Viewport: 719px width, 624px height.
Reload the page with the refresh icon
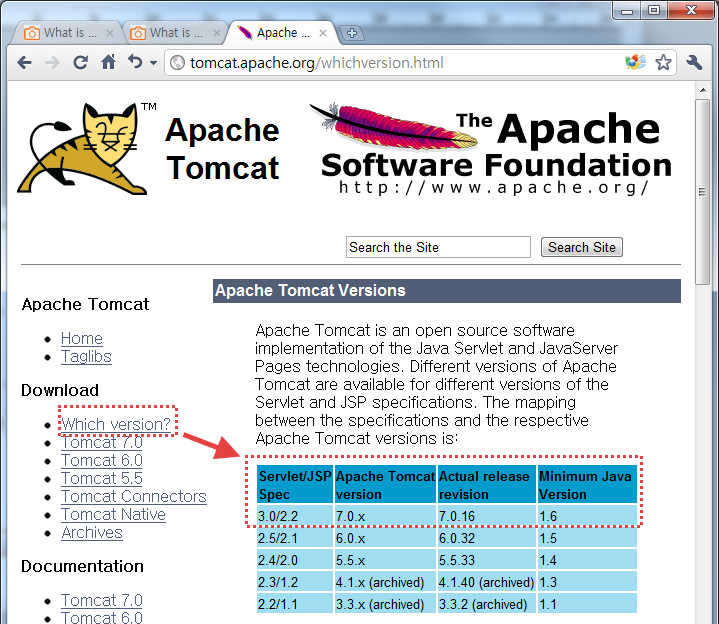(x=81, y=62)
